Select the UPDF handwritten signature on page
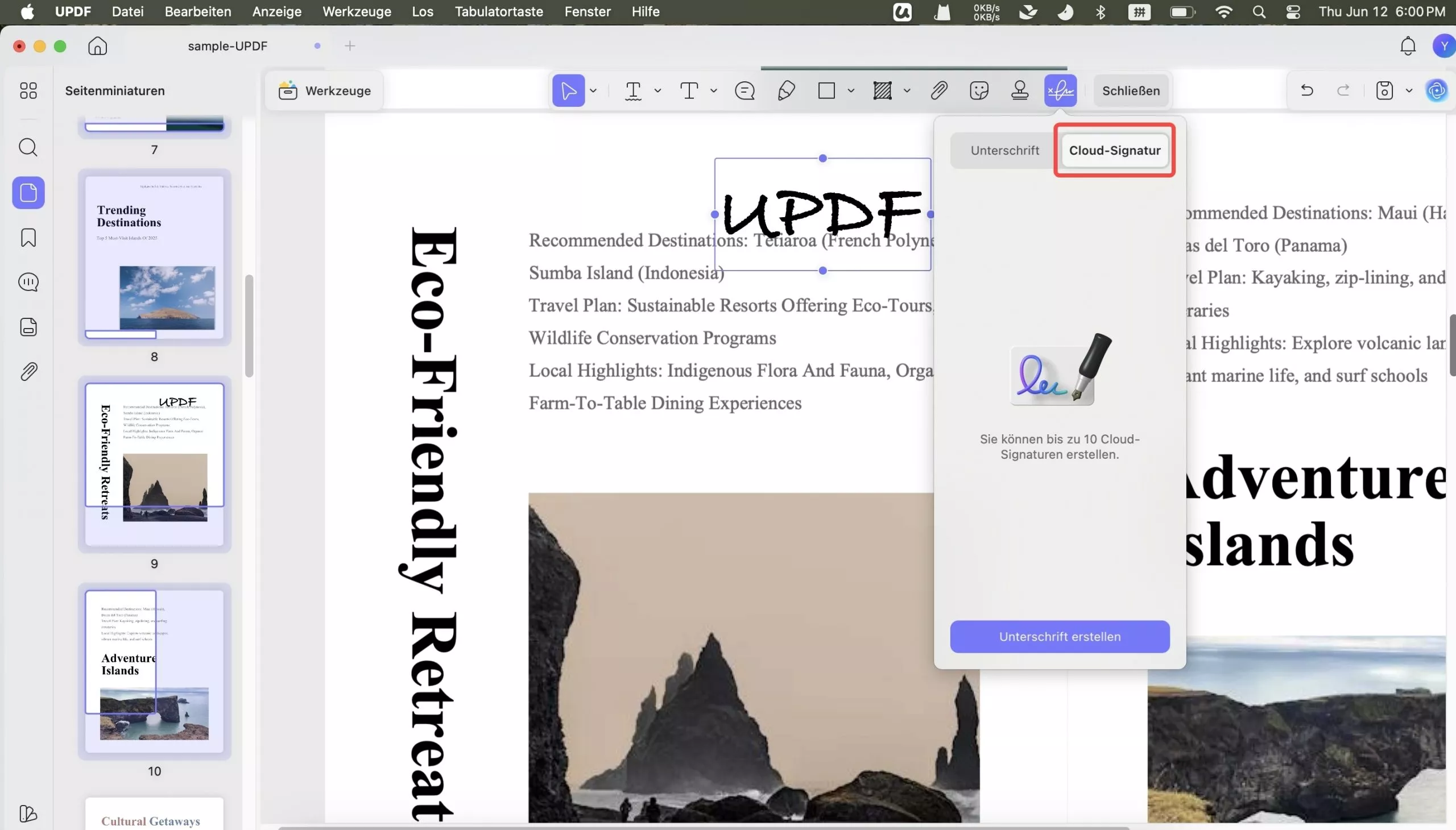This screenshot has height=830, width=1456. coord(822,214)
